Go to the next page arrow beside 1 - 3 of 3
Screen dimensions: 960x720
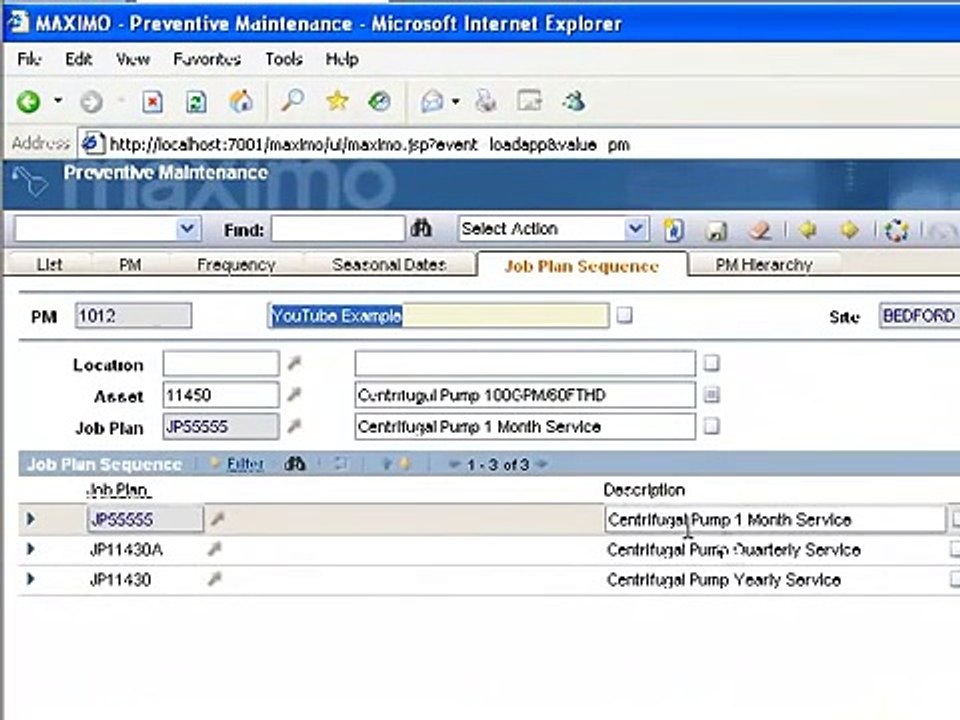541,464
